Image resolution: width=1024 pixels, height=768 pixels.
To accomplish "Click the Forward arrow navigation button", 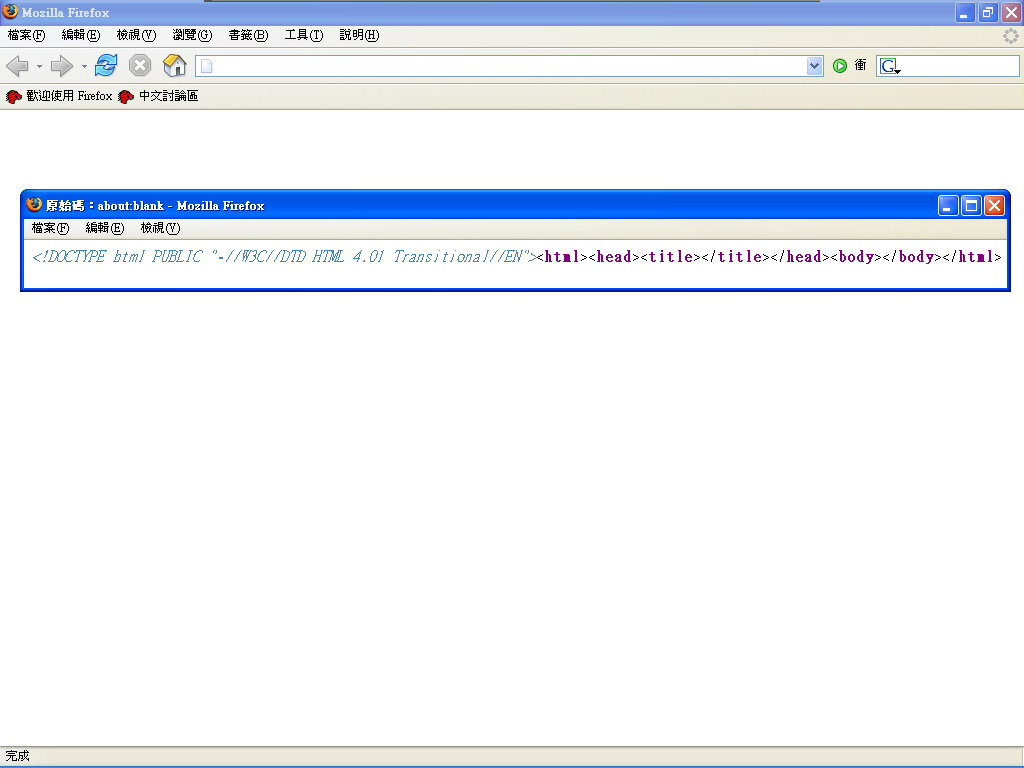I will 62,66.
